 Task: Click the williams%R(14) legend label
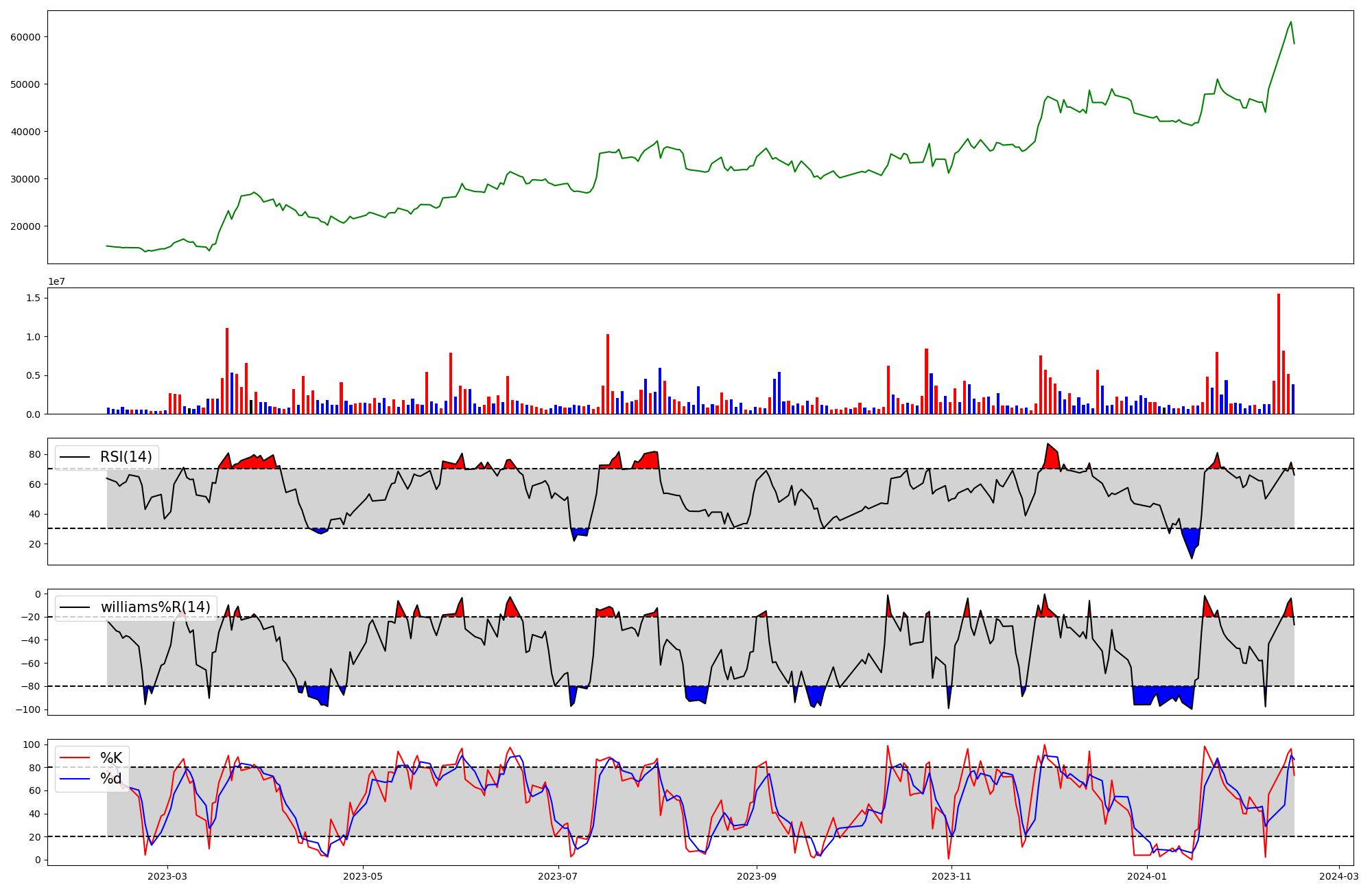[156, 607]
